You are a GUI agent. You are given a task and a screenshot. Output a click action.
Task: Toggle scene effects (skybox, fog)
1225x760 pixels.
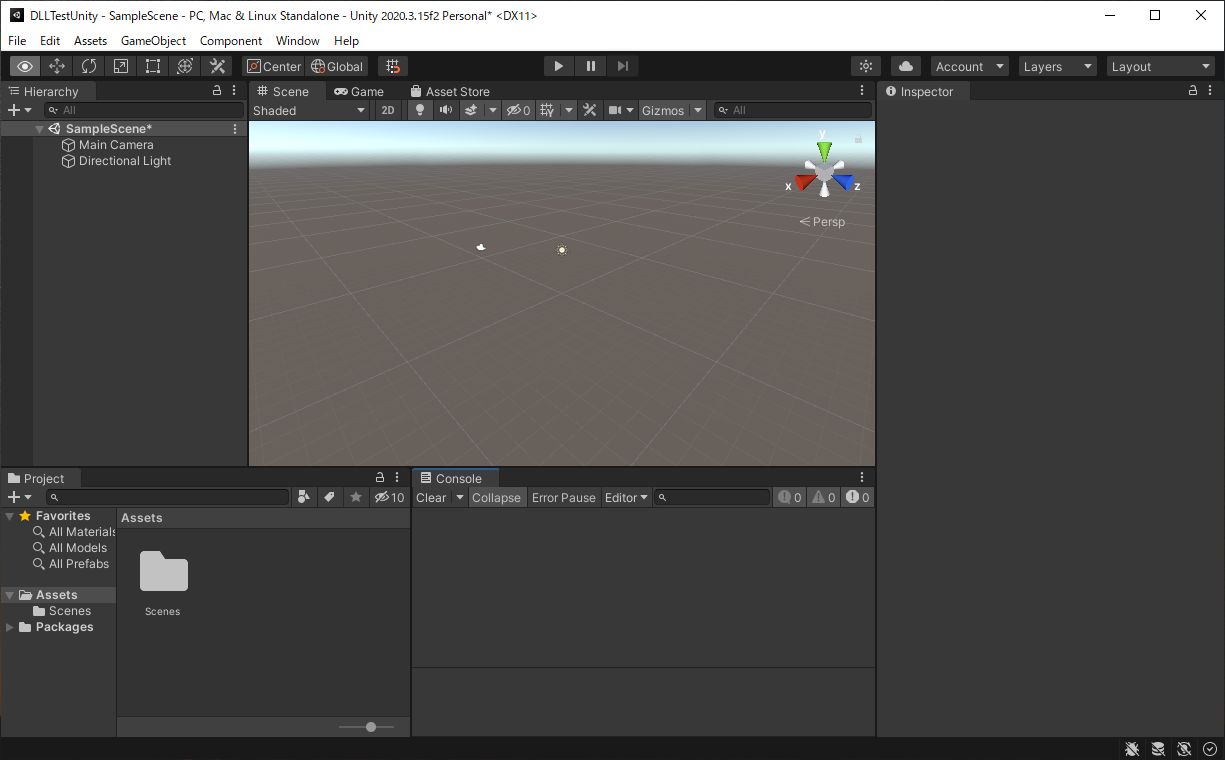click(x=472, y=110)
